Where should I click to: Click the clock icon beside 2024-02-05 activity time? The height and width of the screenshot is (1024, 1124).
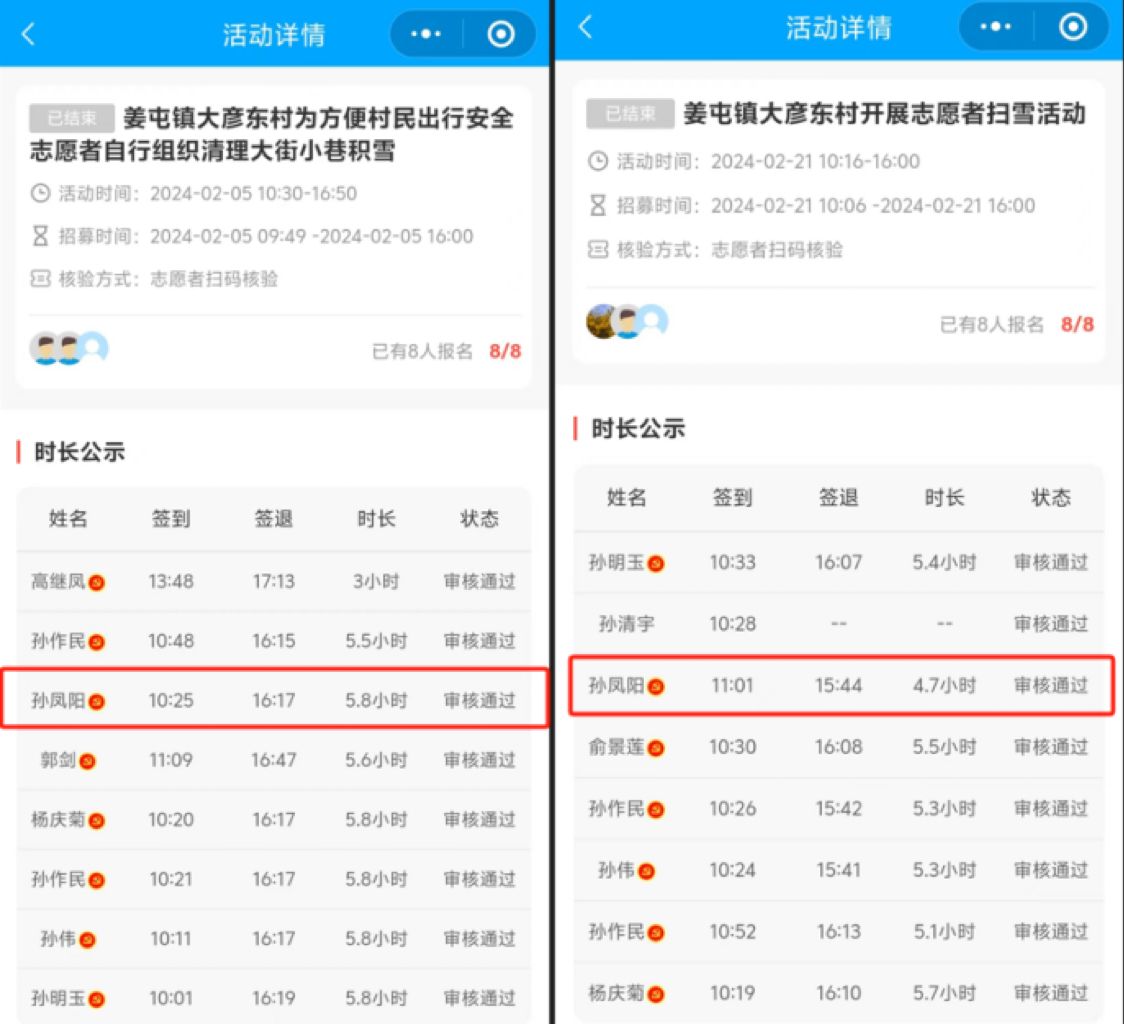click(x=40, y=193)
